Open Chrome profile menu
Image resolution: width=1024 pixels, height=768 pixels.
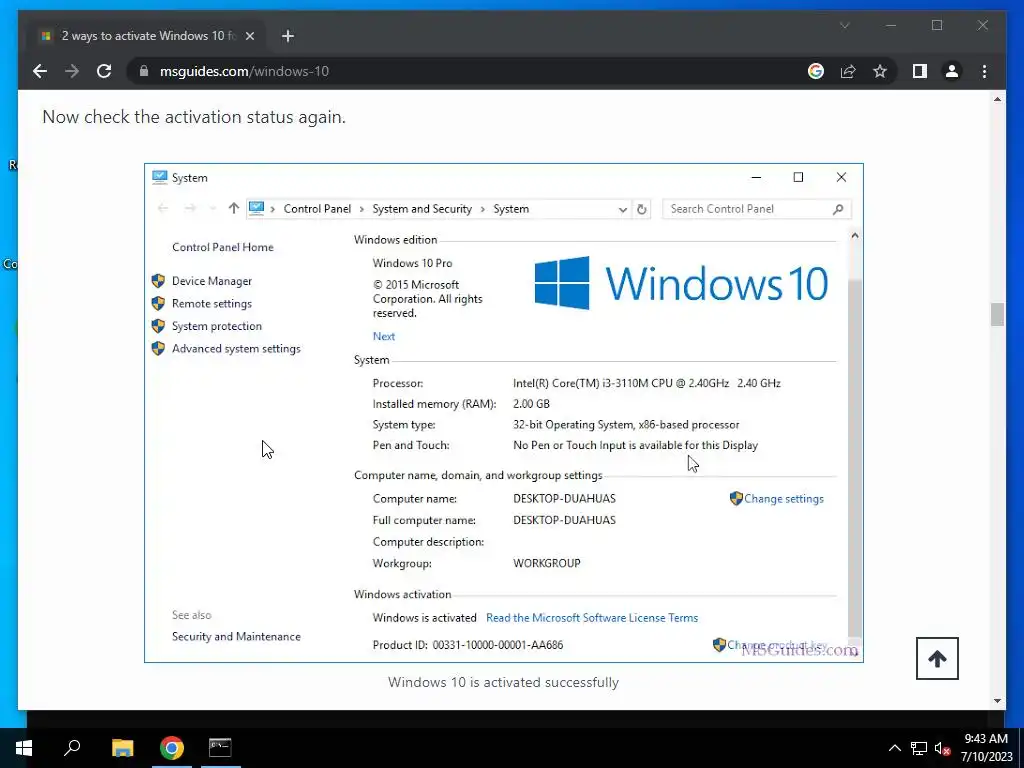tap(952, 71)
